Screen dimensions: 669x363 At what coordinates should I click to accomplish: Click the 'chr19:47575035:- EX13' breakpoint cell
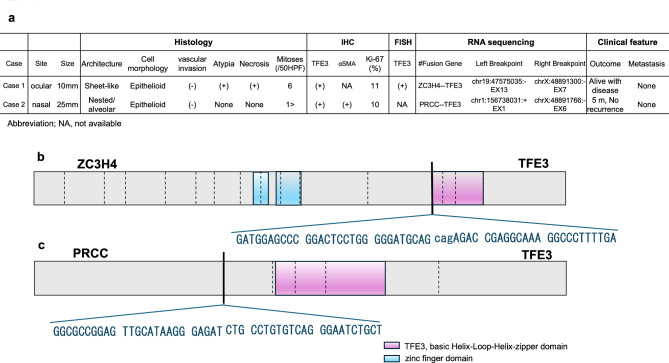click(499, 86)
